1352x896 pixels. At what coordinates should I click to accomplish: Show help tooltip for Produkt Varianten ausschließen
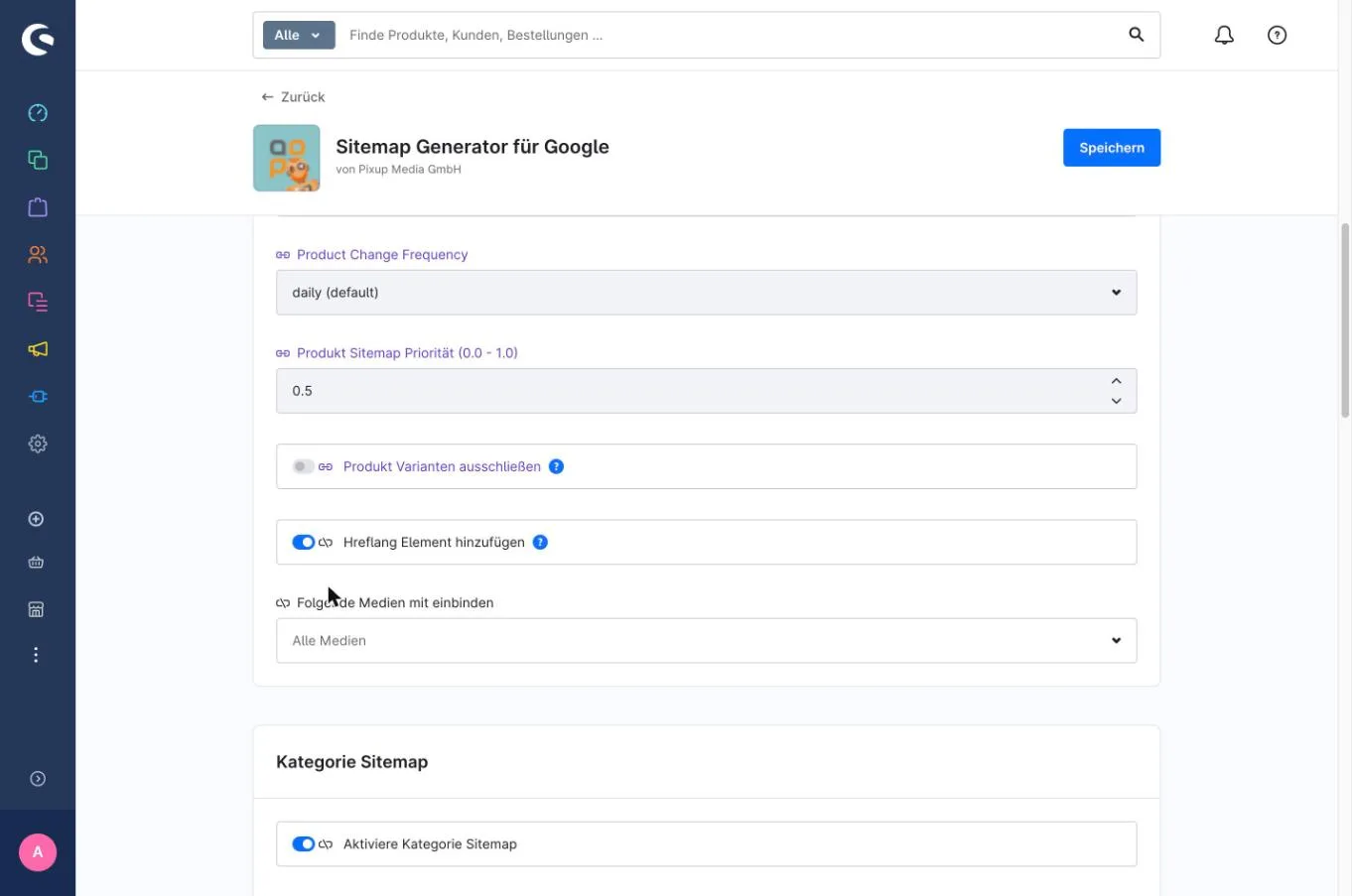(557, 466)
